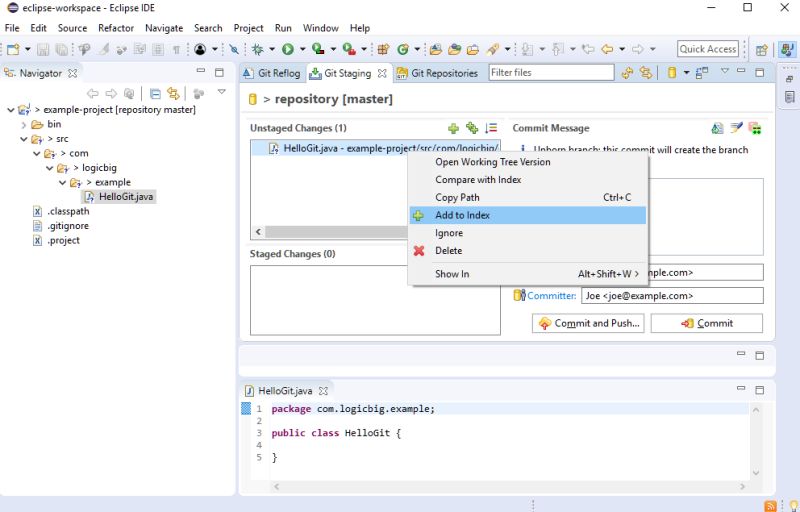
Task: Toggle Amend previous commit icon
Action: click(x=717, y=128)
